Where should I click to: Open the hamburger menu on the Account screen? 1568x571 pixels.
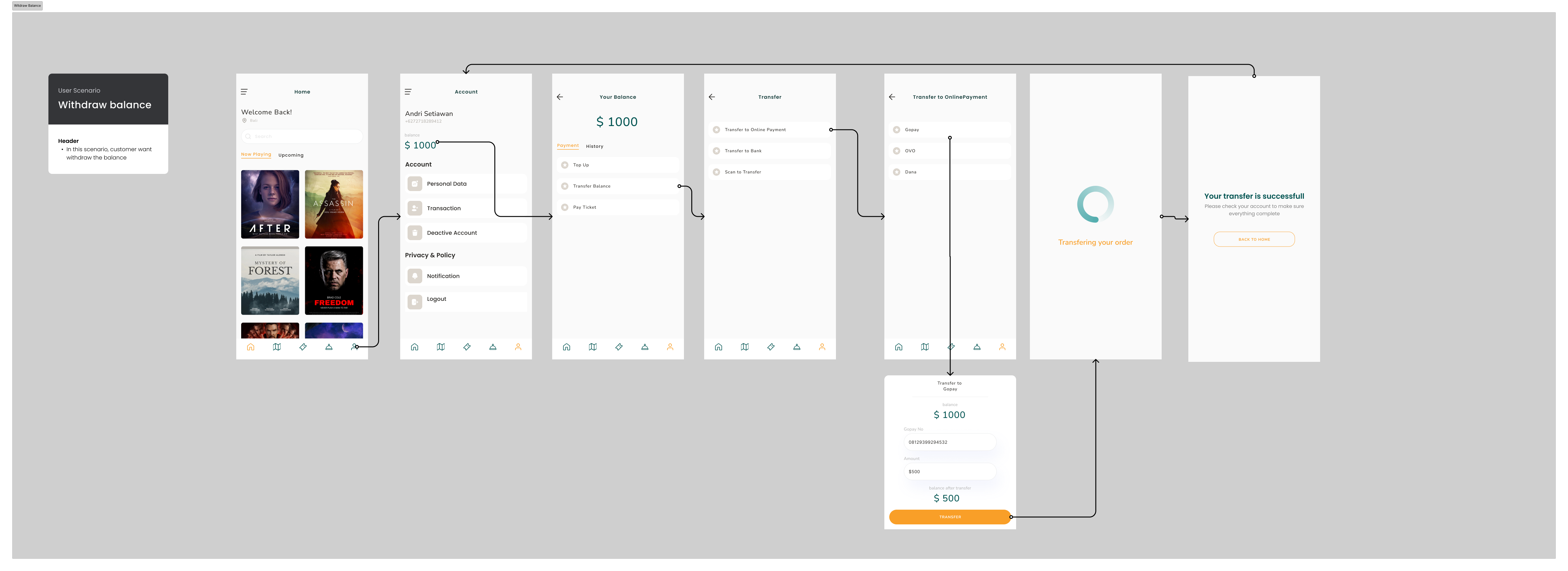point(408,92)
